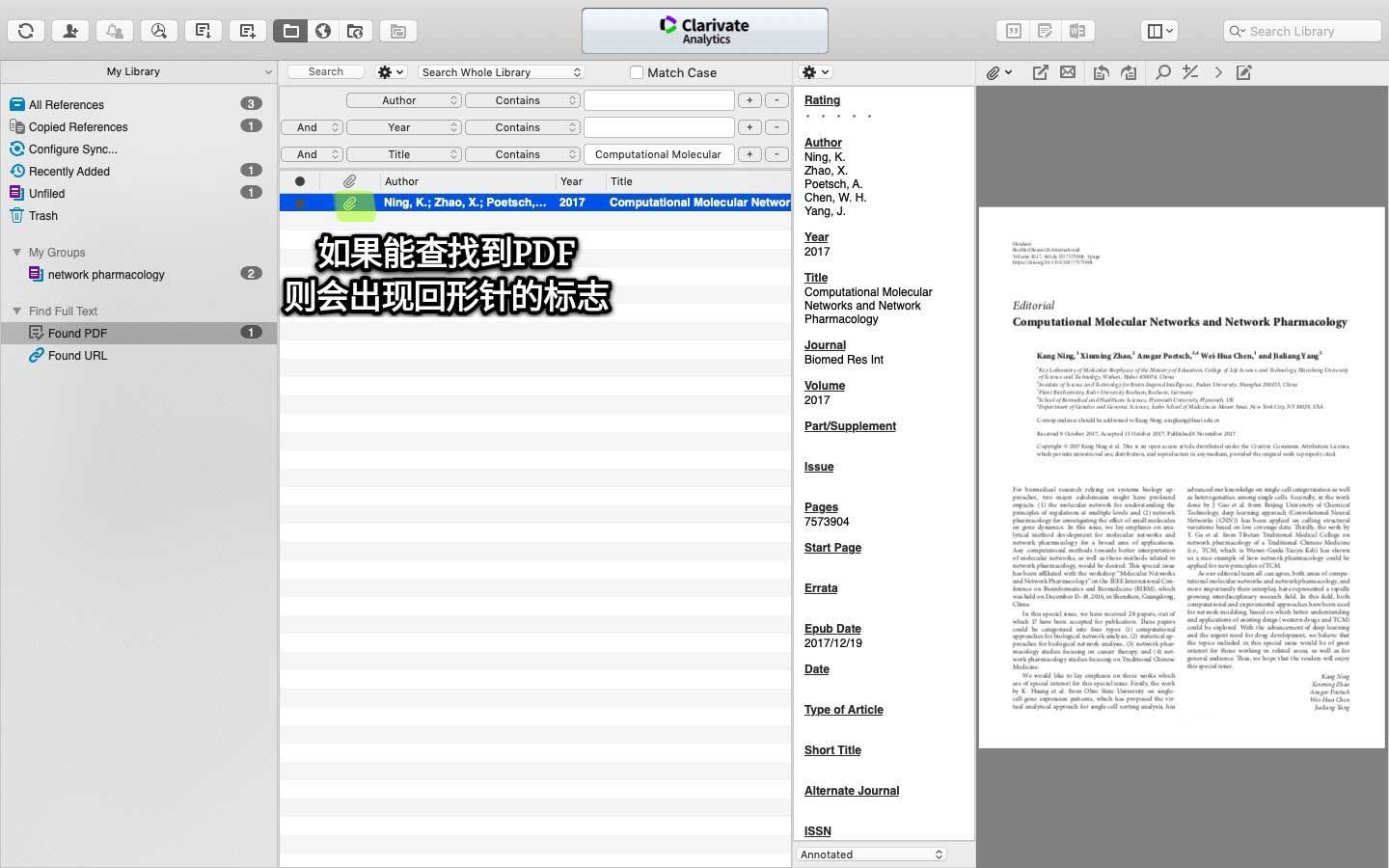Select All References in sidebar
This screenshot has width=1389, height=868.
click(x=139, y=104)
